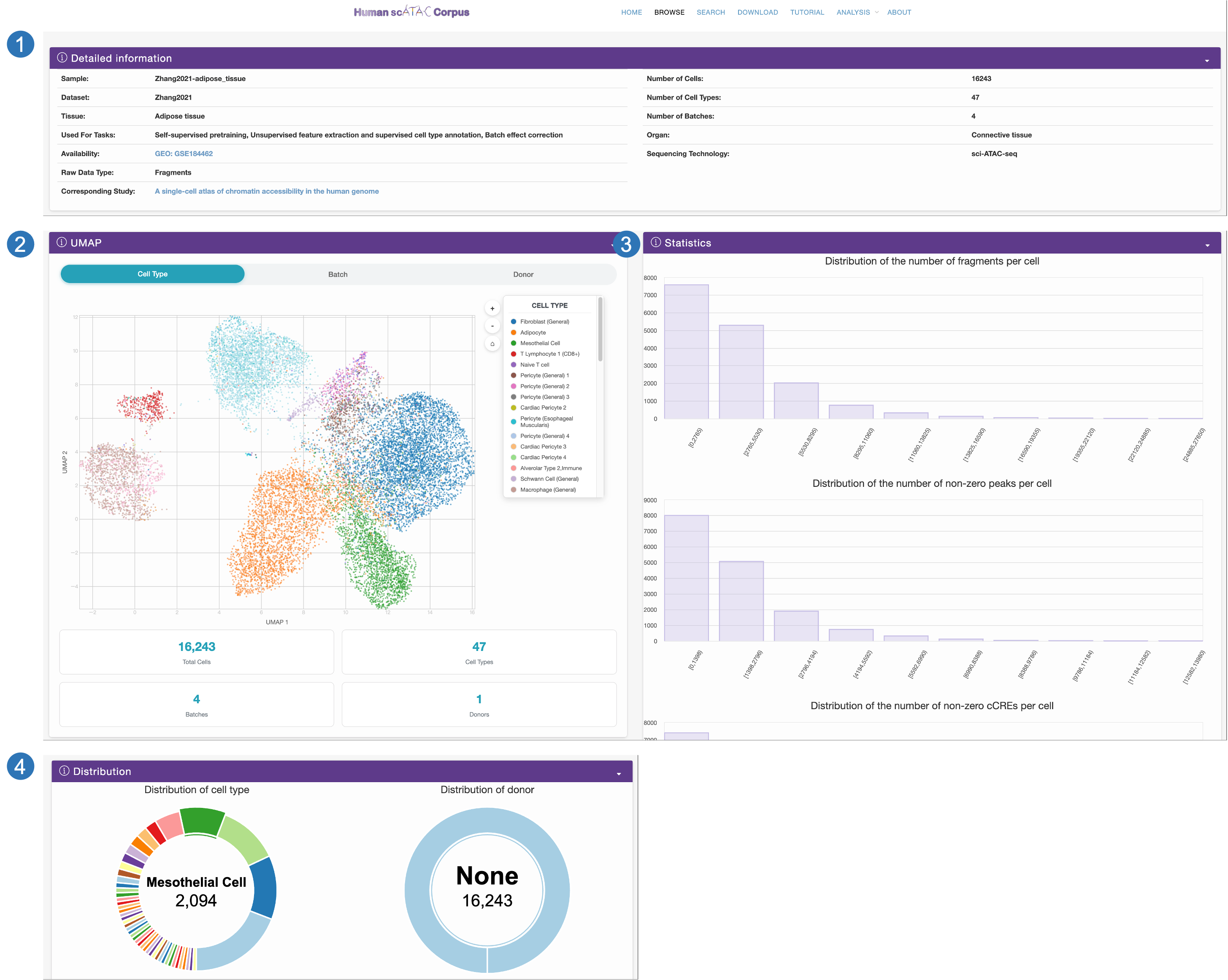Collapse the Detailed information panel
1228x980 pixels.
pyautogui.click(x=1206, y=60)
